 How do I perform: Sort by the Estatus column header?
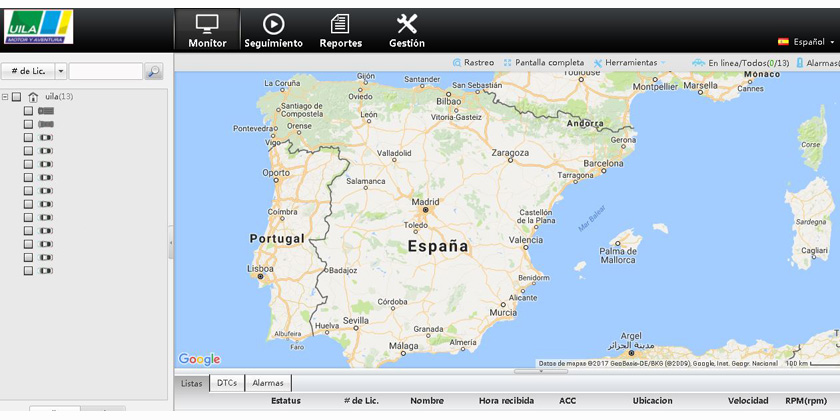pos(286,401)
